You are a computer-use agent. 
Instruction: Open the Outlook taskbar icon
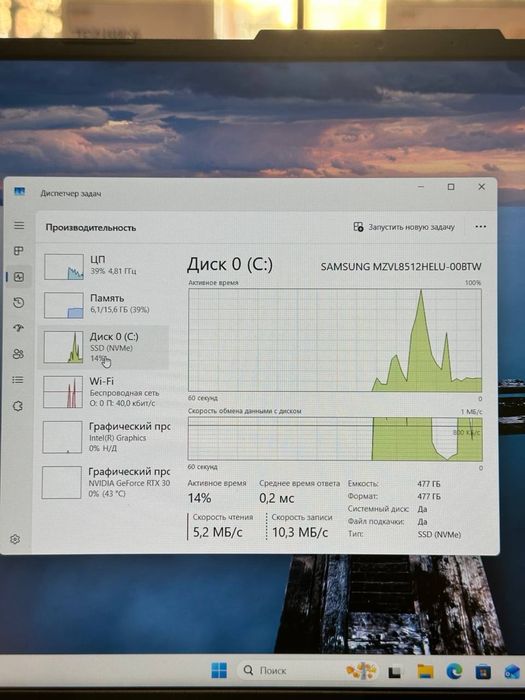coord(512,672)
